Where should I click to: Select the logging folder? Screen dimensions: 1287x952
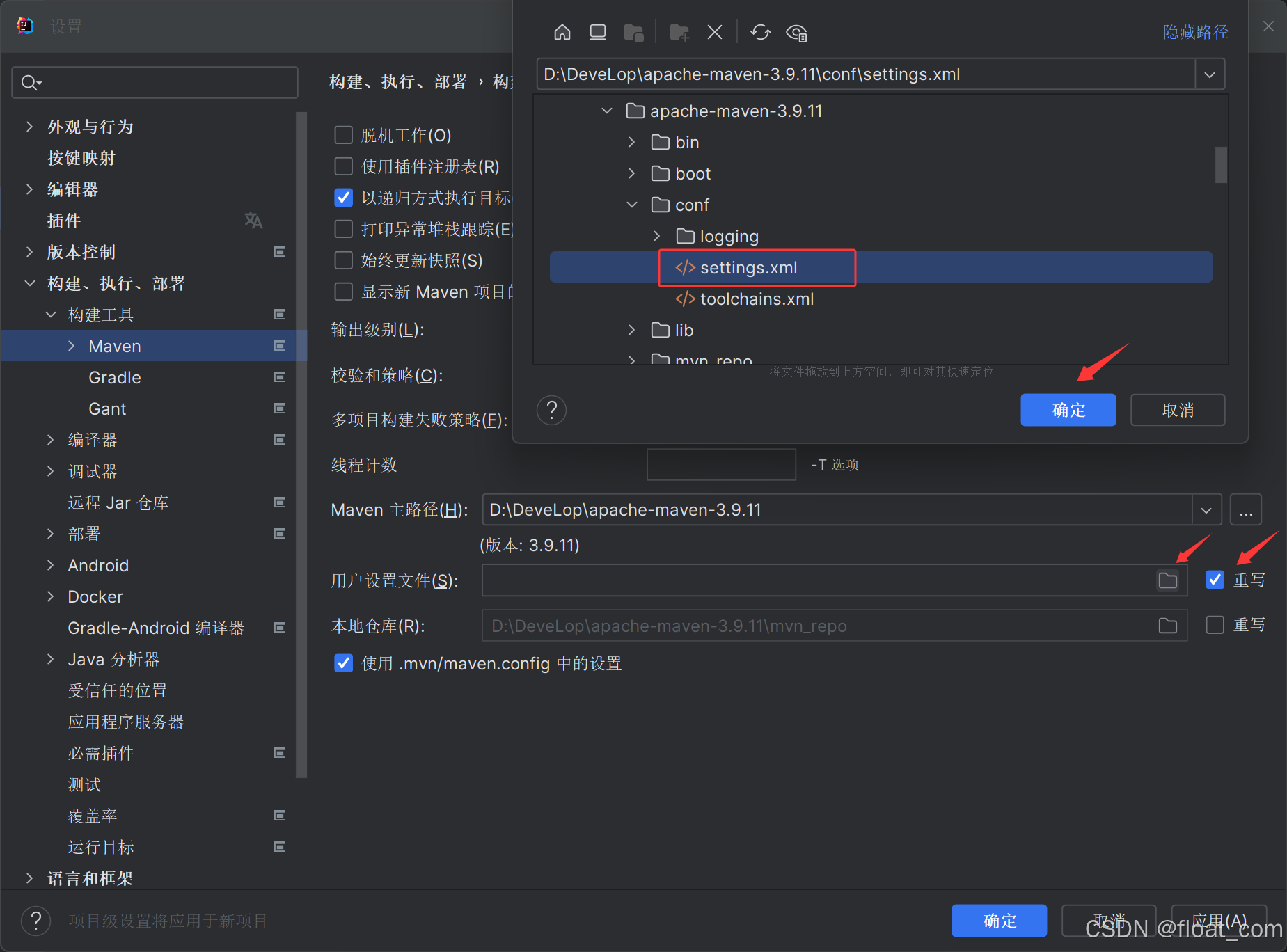tap(717, 237)
